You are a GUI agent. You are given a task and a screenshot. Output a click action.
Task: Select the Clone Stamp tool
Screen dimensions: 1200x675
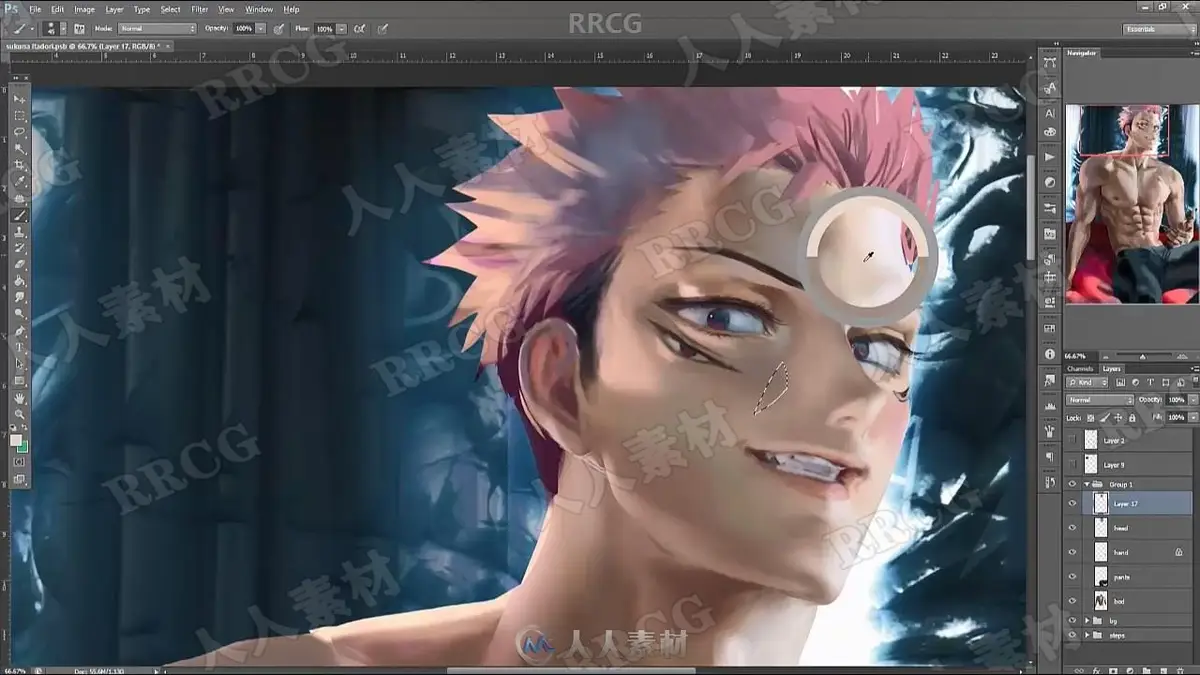click(19, 232)
